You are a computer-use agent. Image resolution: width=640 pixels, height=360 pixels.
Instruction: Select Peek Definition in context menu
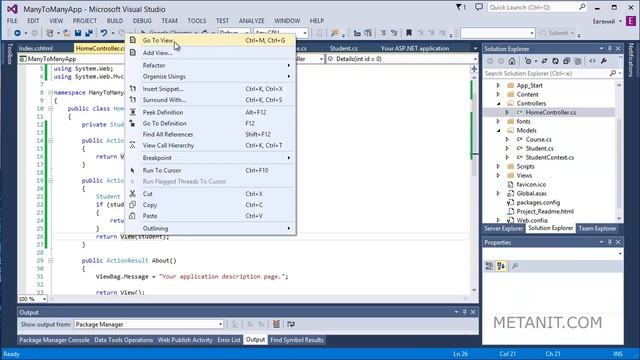click(x=211, y=112)
